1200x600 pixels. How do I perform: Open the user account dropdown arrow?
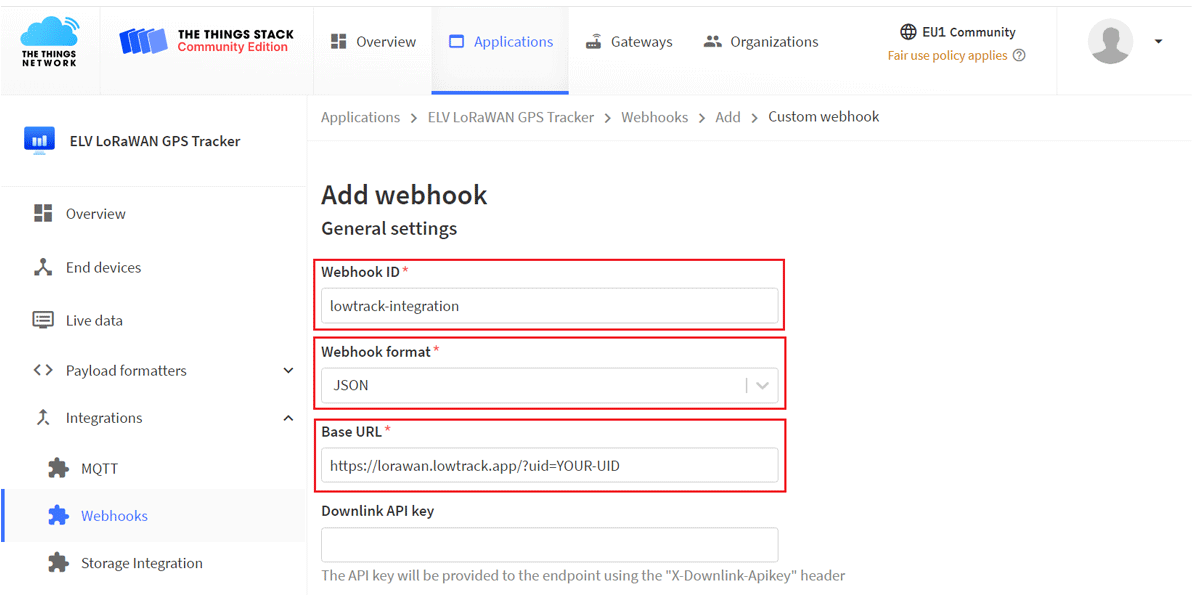[1158, 42]
